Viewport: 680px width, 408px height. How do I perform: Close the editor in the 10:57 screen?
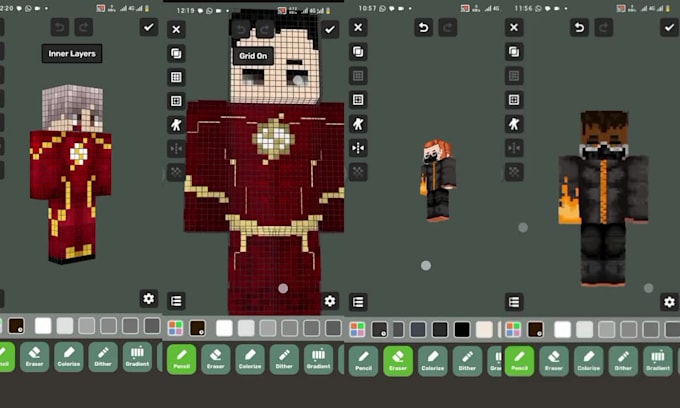tap(358, 28)
